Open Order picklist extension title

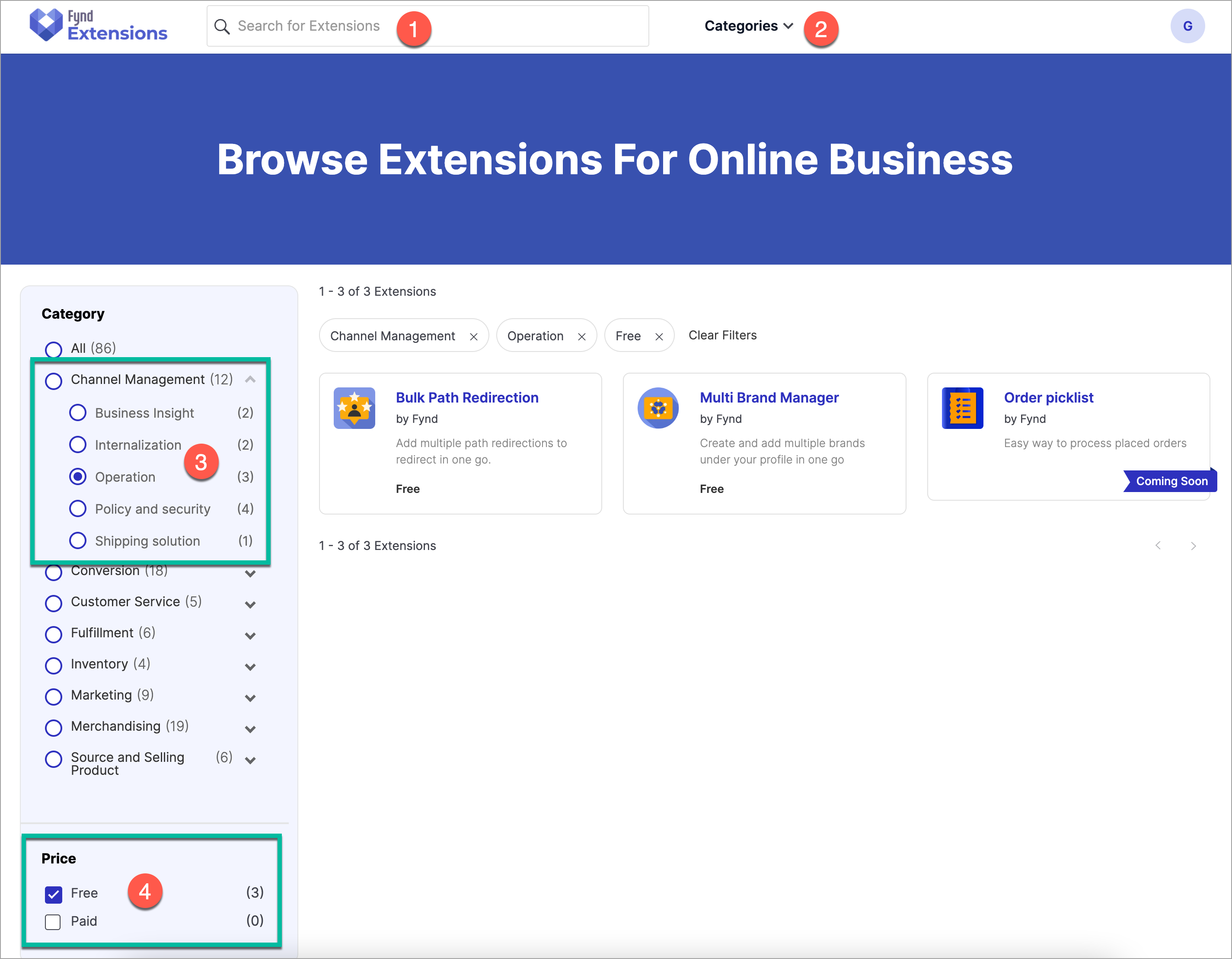1048,398
